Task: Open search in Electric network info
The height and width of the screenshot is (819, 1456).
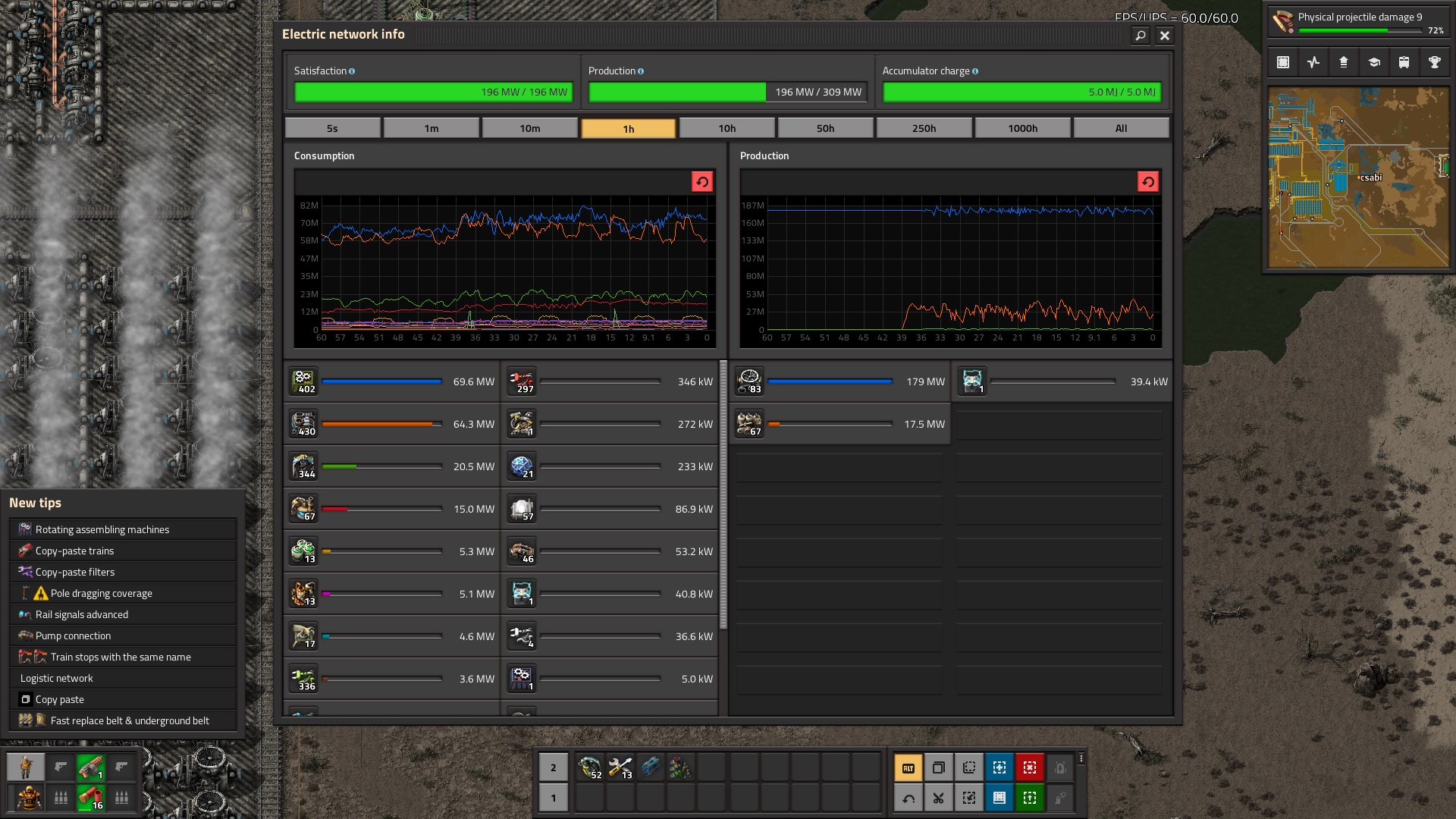Action: click(x=1140, y=36)
